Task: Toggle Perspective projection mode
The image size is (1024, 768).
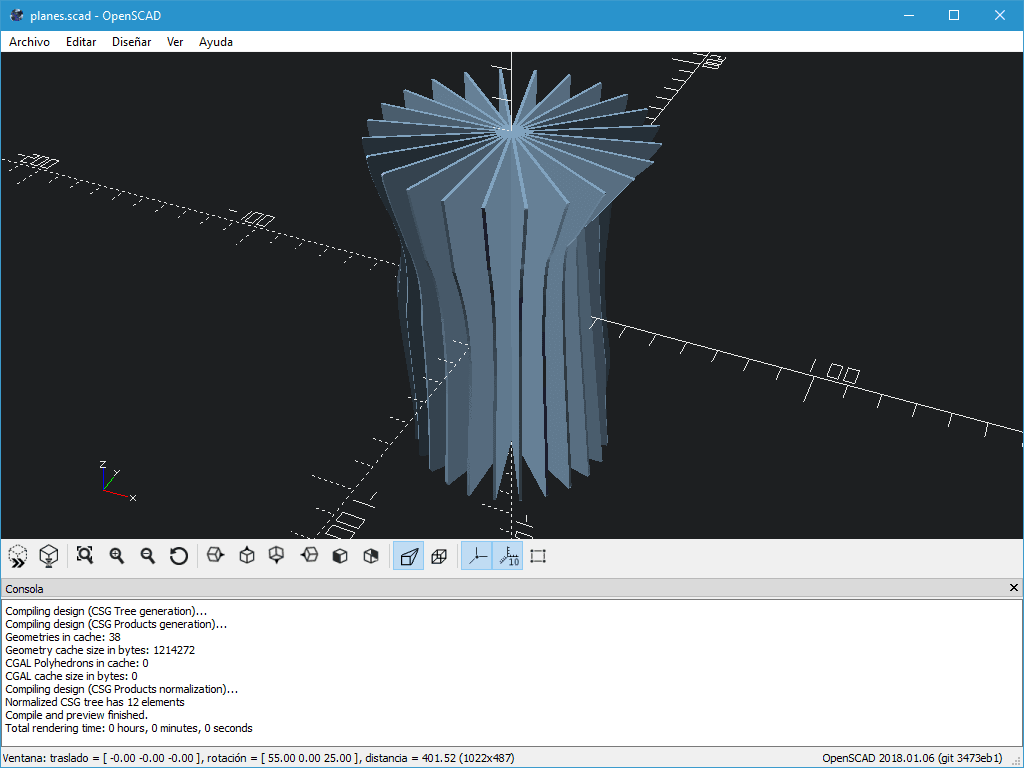Action: click(x=408, y=556)
